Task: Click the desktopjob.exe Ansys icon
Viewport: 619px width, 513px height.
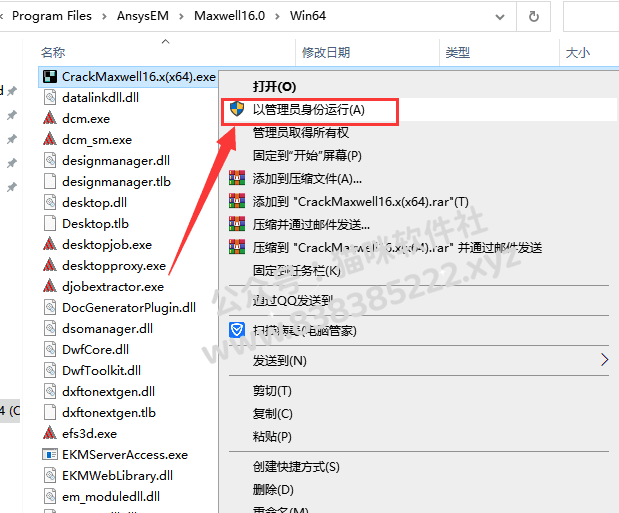Action: pyautogui.click(x=50, y=244)
